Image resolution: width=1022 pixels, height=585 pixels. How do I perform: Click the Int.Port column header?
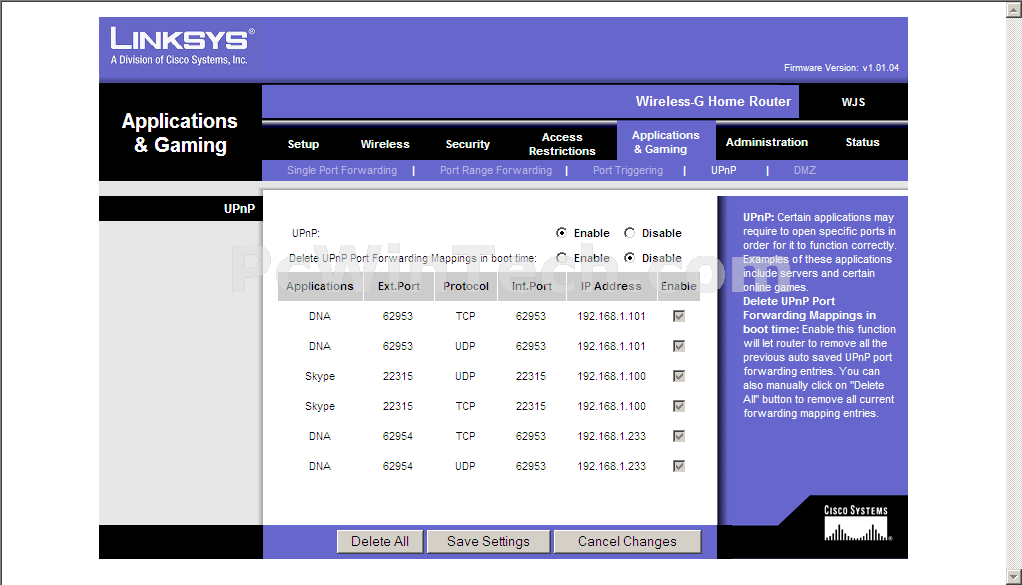pyautogui.click(x=531, y=286)
